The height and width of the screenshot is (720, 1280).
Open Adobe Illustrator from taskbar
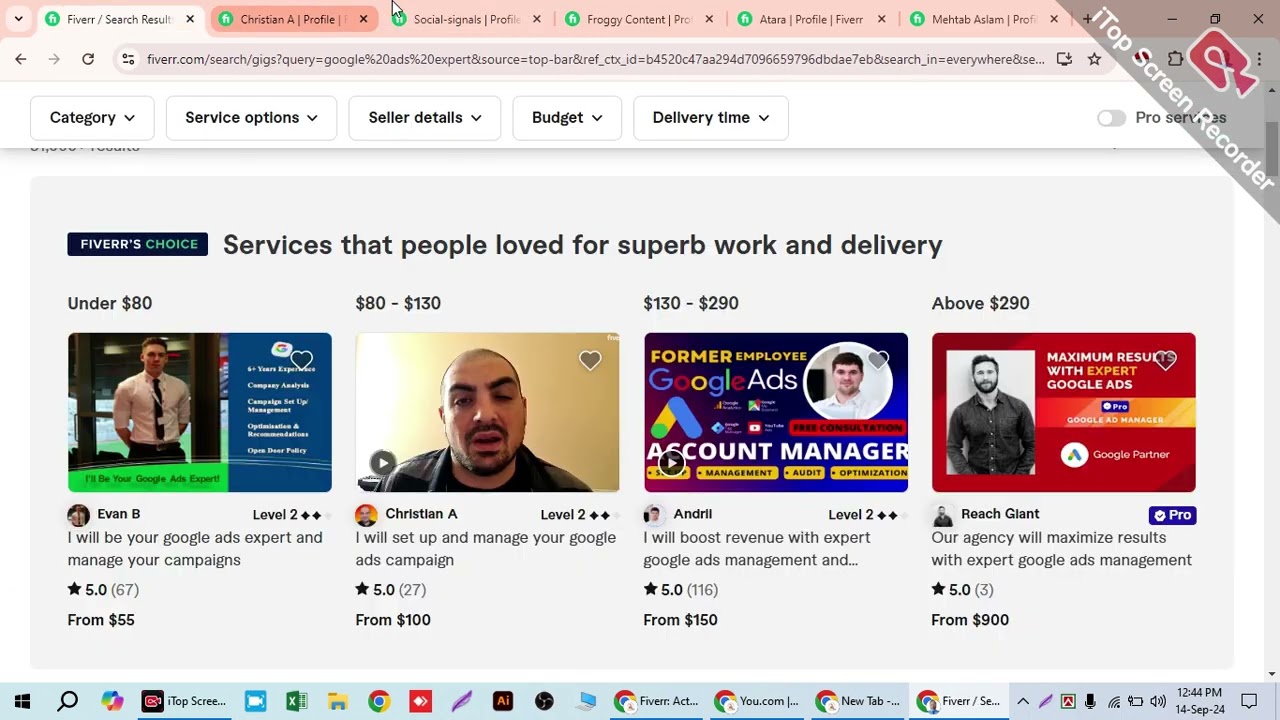[503, 701]
